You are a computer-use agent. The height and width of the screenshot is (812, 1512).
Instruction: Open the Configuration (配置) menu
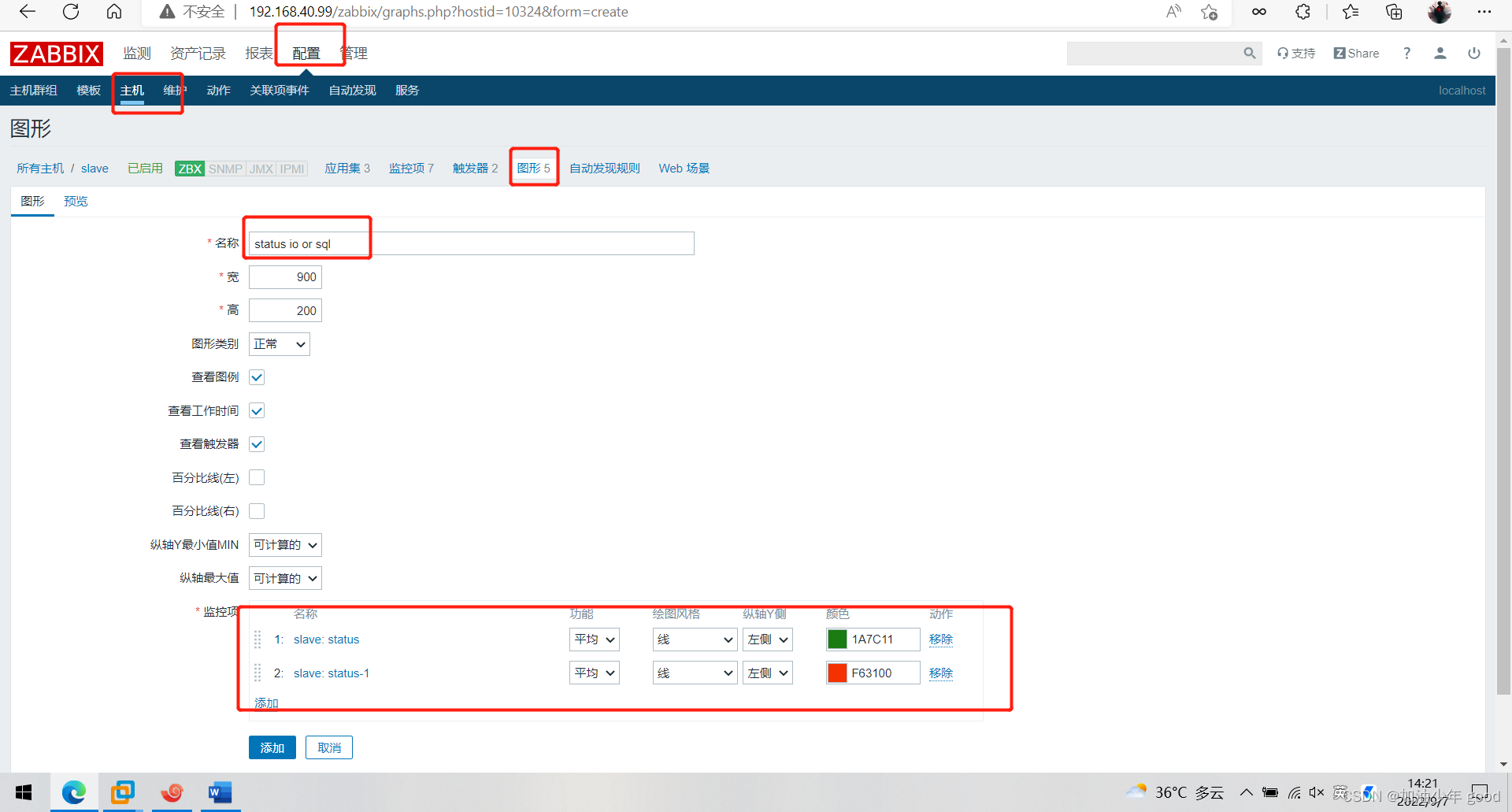(x=306, y=54)
